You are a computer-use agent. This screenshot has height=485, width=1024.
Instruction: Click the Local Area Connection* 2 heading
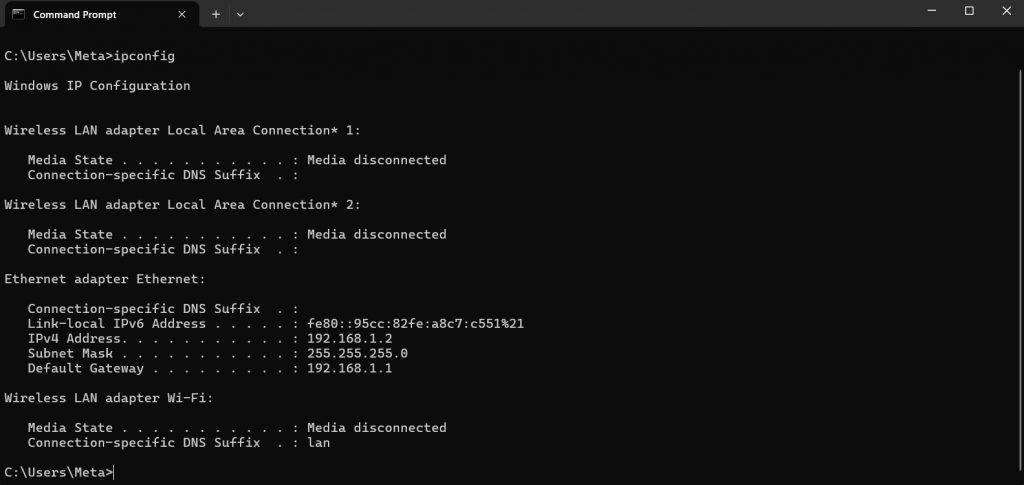182,205
